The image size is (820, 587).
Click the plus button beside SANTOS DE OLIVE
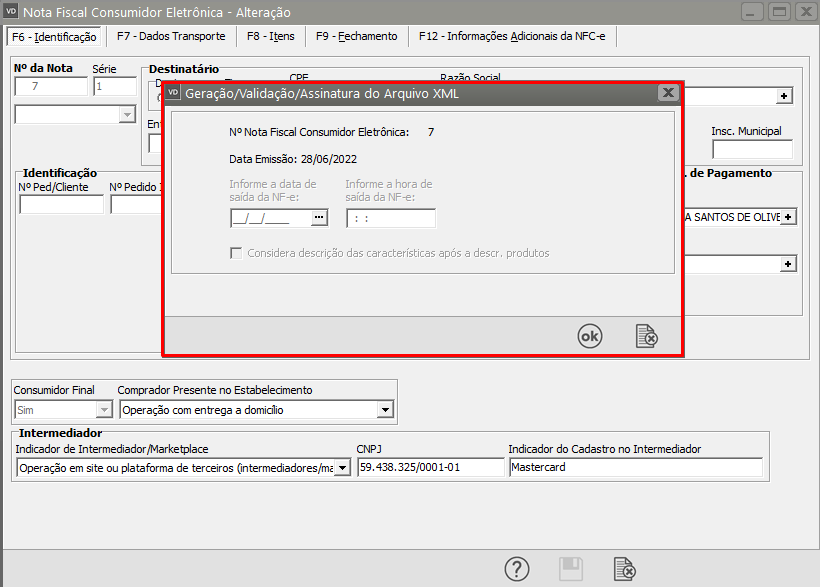(x=788, y=217)
